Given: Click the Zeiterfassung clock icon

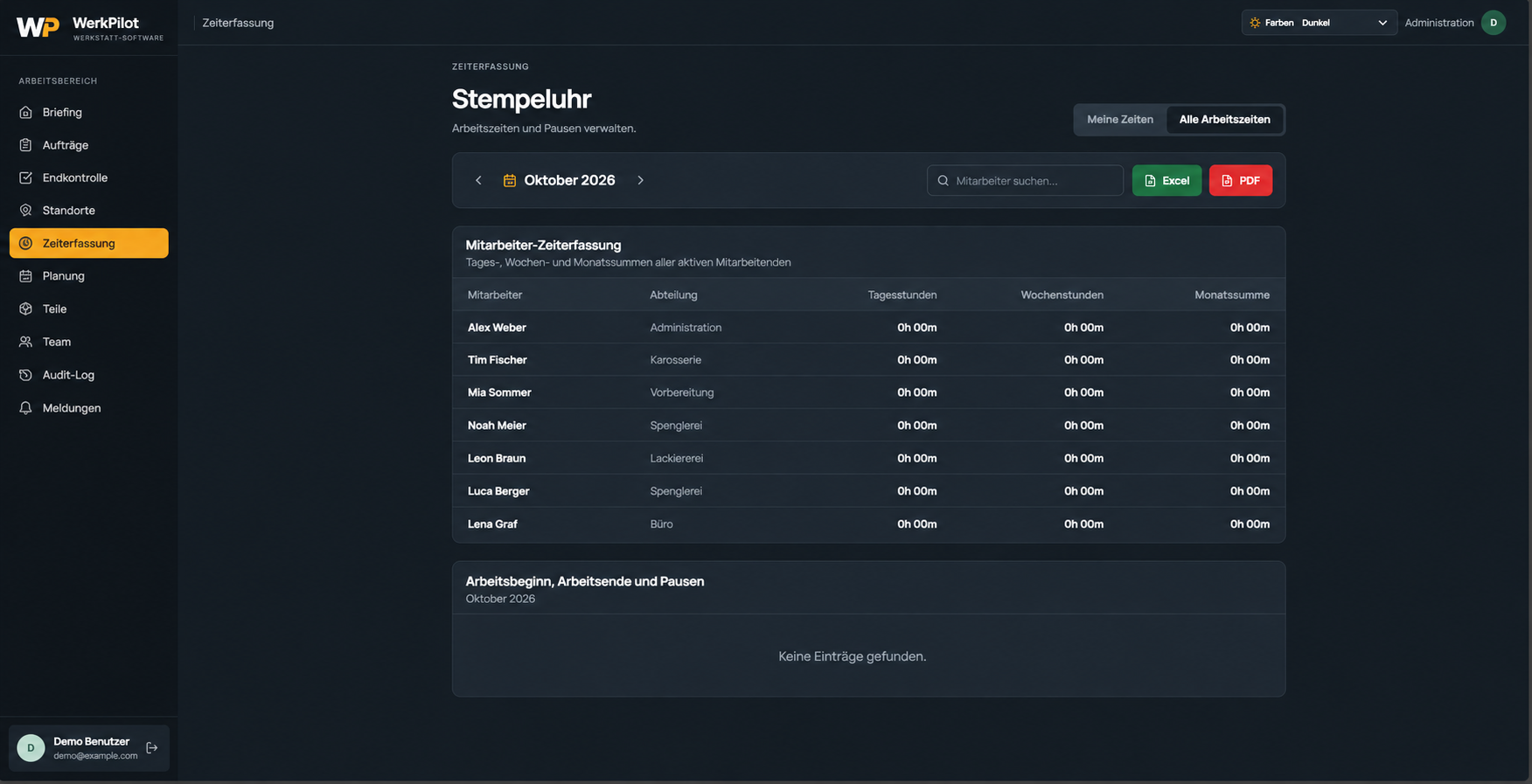Looking at the screenshot, I should pos(25,243).
